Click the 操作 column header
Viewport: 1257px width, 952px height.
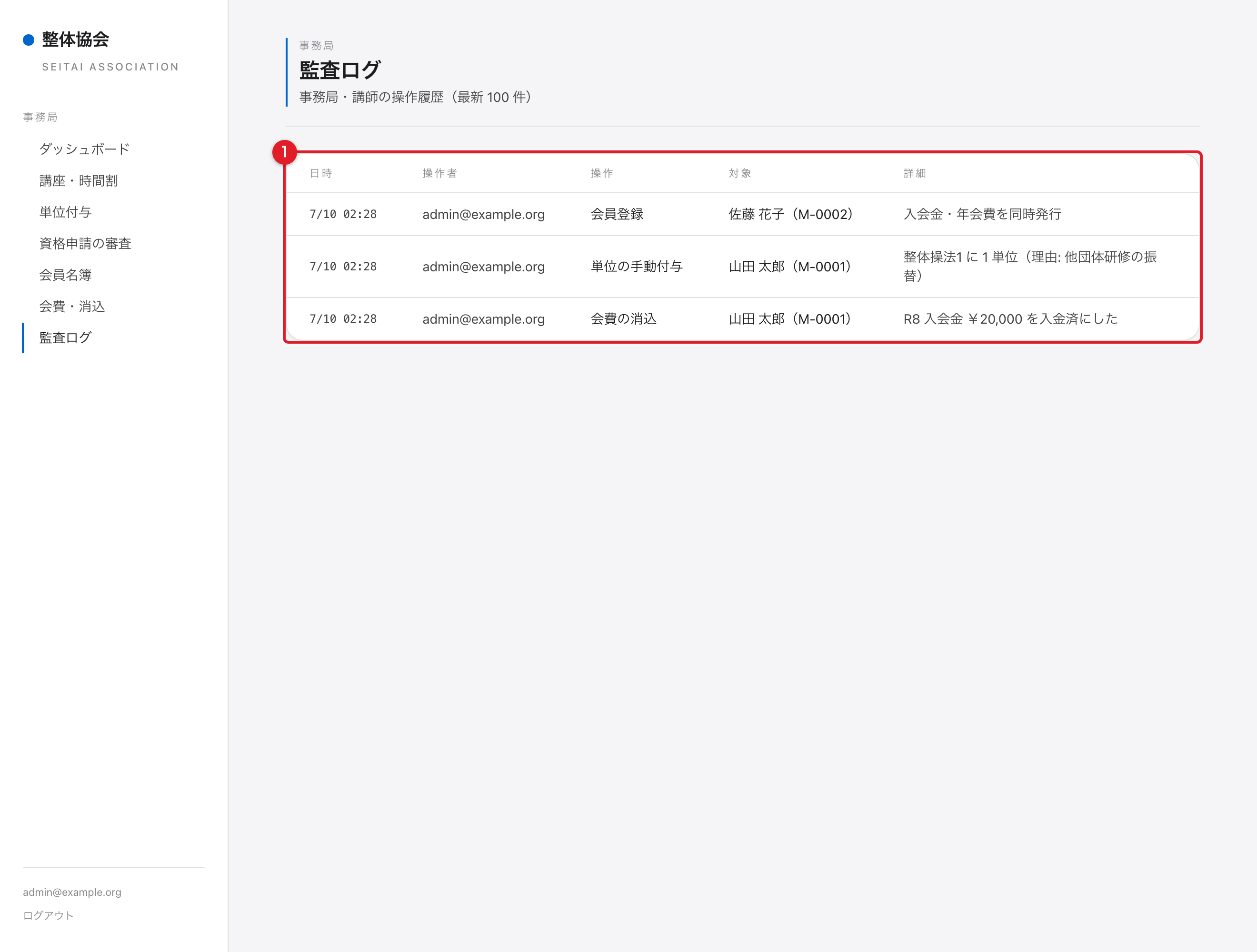(602, 173)
